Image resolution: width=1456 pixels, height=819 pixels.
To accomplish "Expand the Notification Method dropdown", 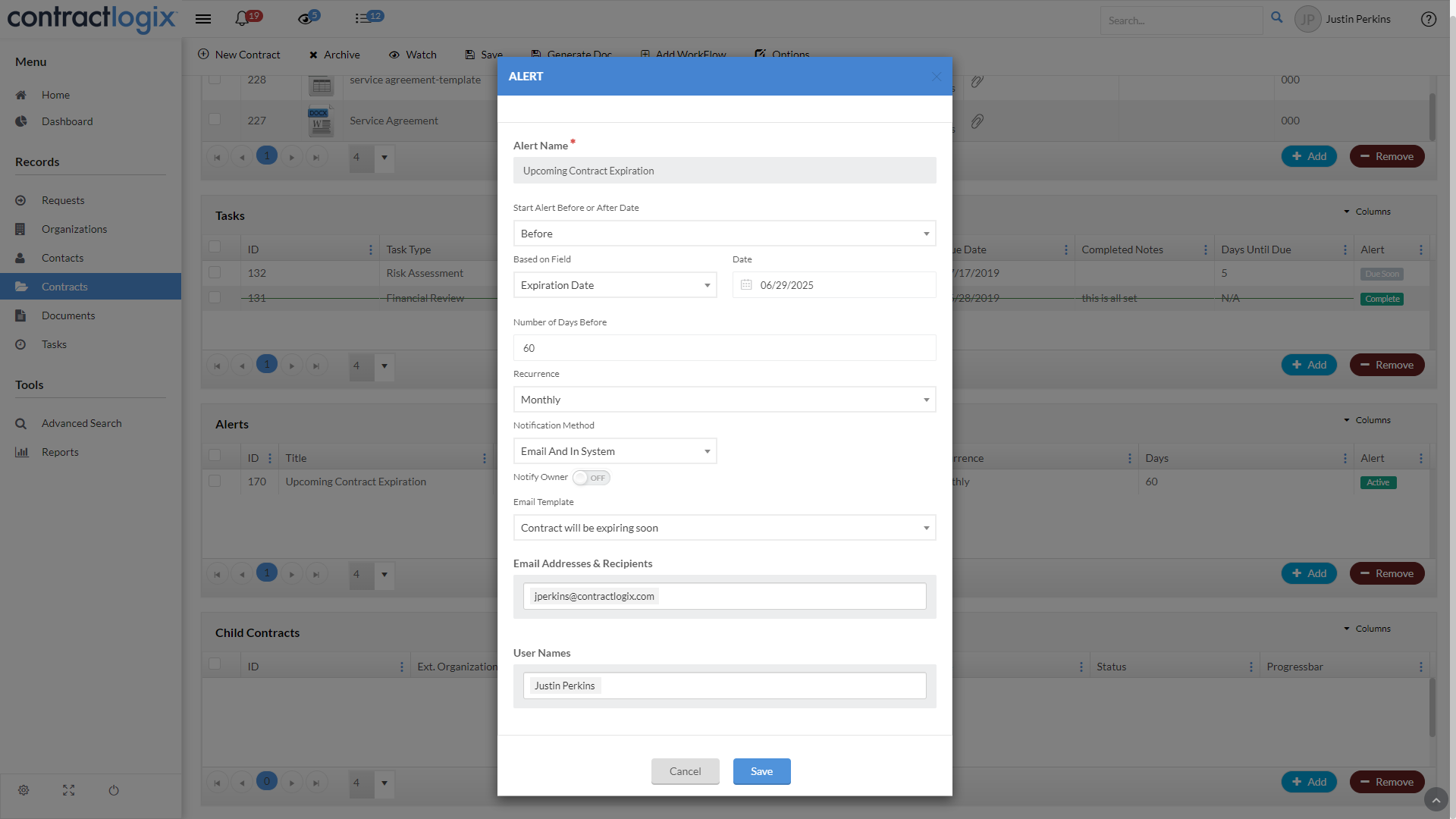I will click(706, 450).
